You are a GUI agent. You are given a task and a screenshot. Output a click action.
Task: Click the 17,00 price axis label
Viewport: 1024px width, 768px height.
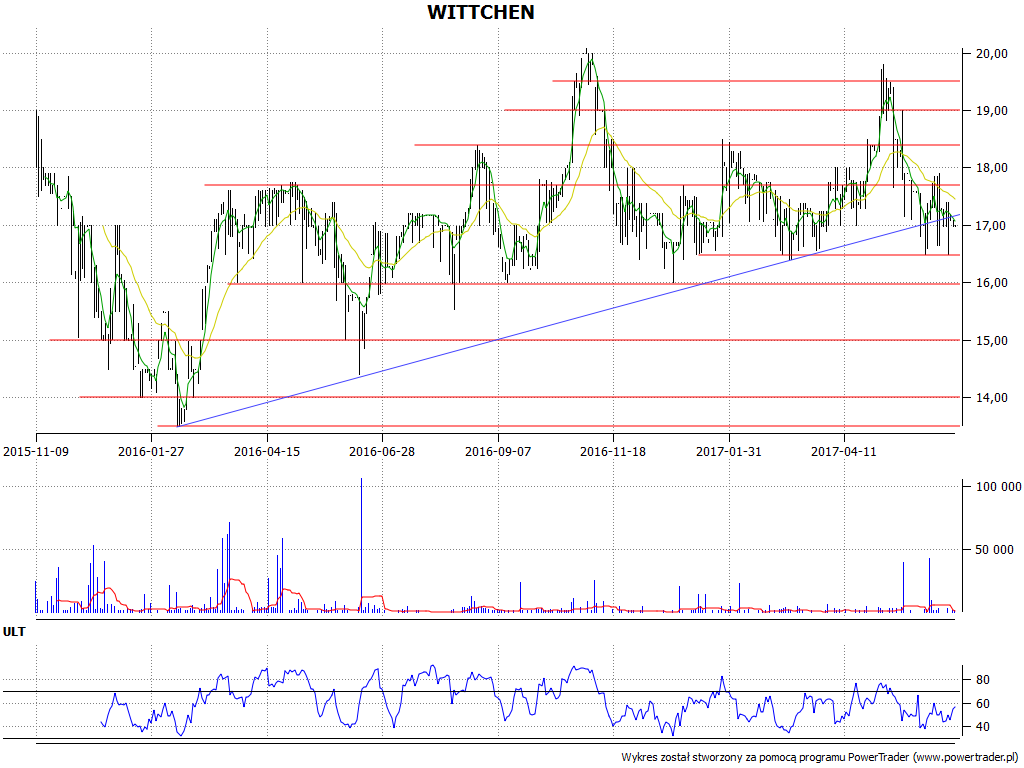pos(991,225)
